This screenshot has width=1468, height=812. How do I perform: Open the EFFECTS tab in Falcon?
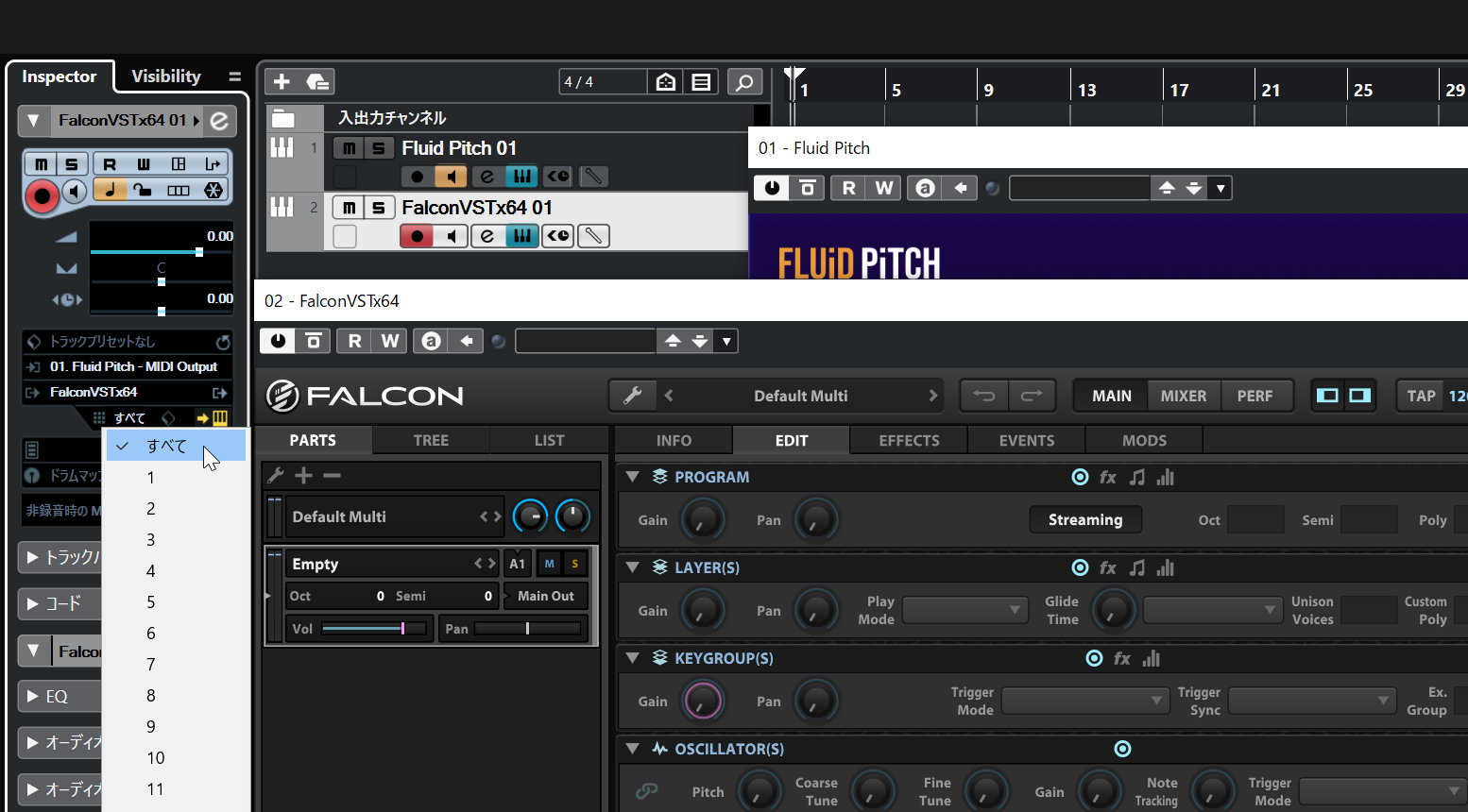pyautogui.click(x=909, y=440)
